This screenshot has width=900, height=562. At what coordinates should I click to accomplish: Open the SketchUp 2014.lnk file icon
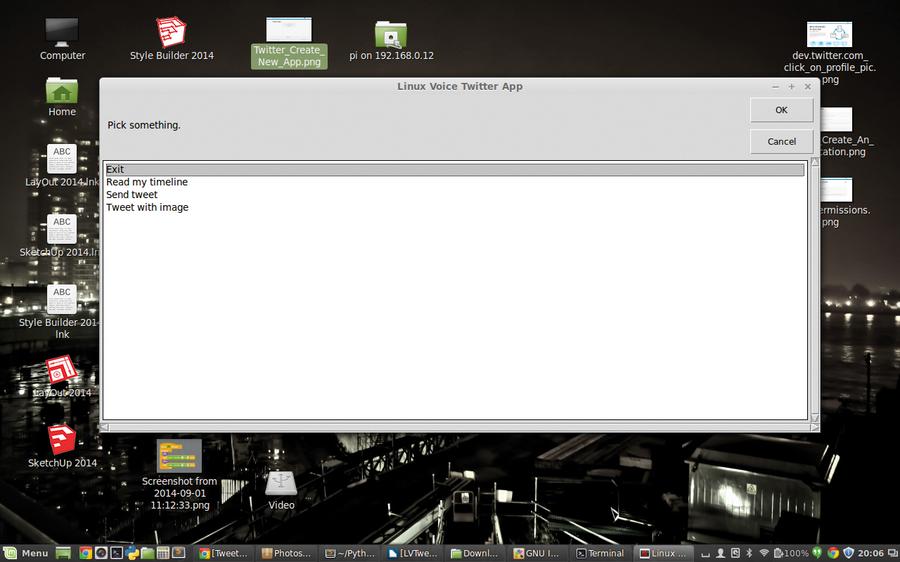61,235
